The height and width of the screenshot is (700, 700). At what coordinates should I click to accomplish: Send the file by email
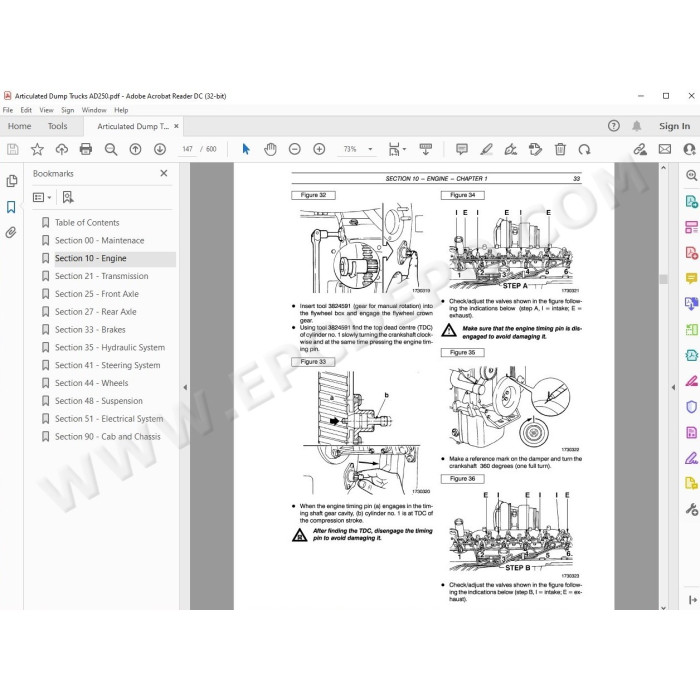665,149
